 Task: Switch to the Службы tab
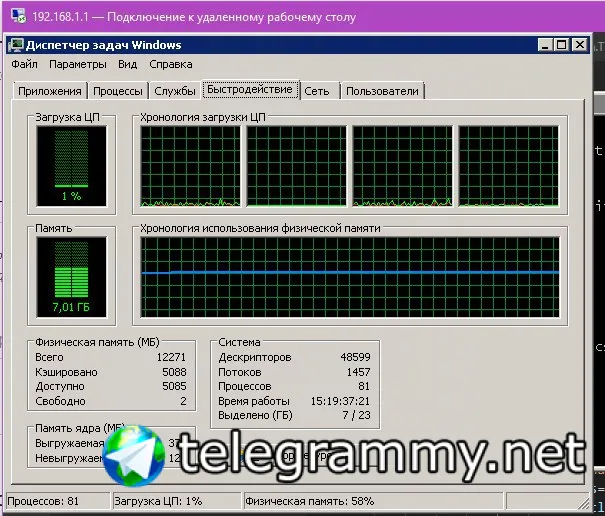[174, 91]
